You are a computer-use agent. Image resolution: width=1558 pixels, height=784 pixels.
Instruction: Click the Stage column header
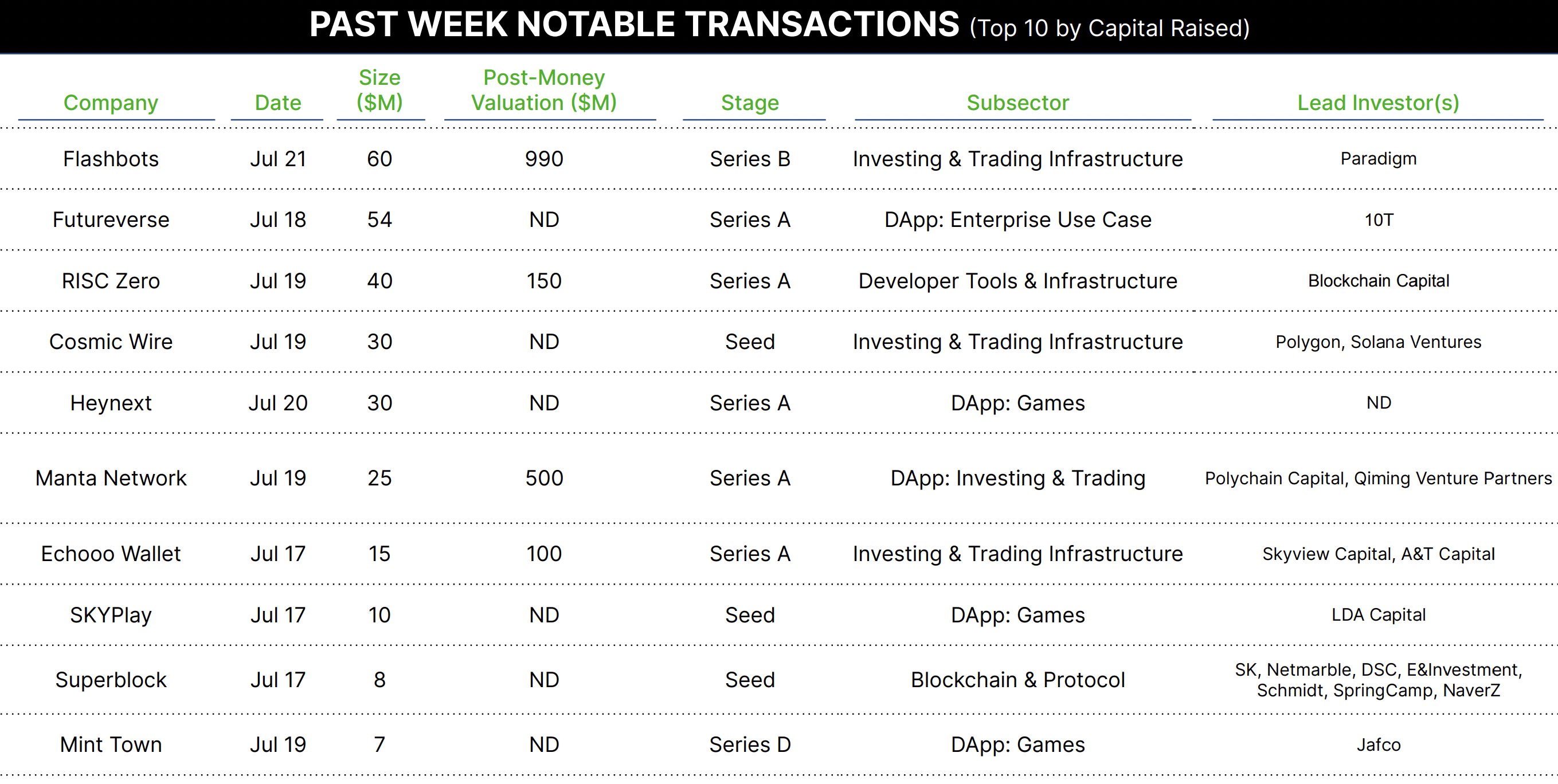point(750,103)
